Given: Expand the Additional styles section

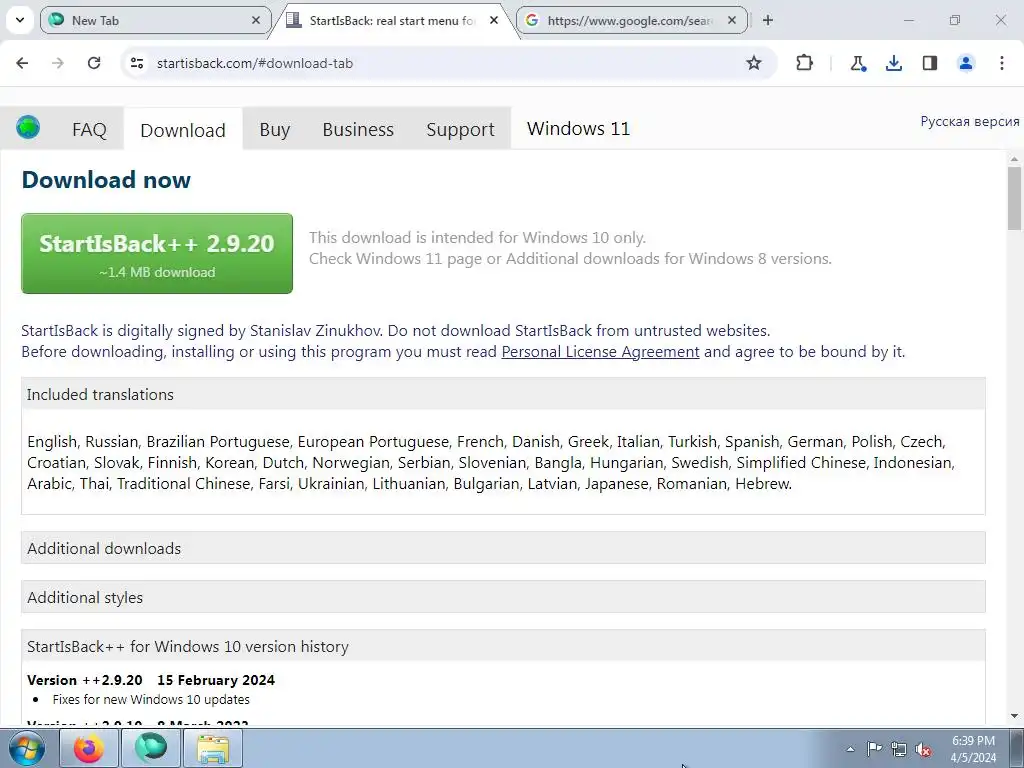Looking at the screenshot, I should (x=503, y=597).
